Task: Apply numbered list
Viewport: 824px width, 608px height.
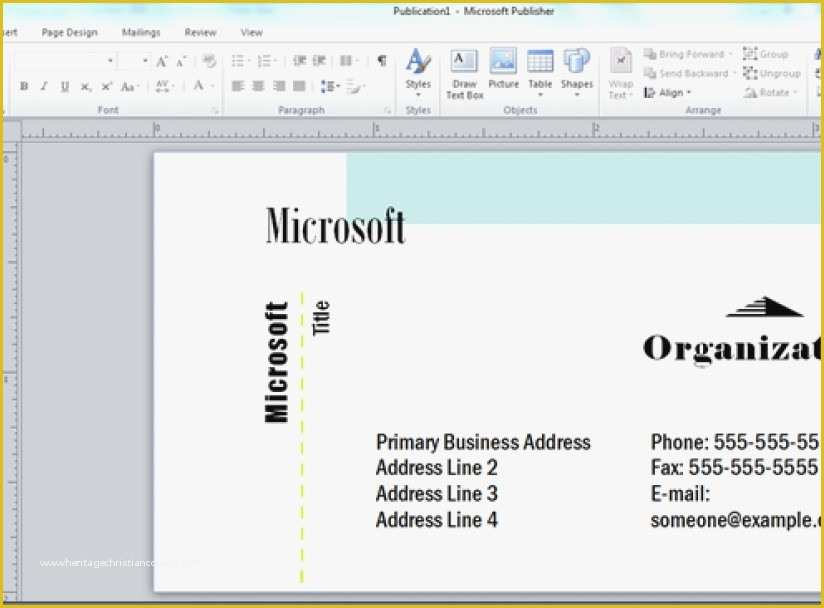Action: point(266,61)
